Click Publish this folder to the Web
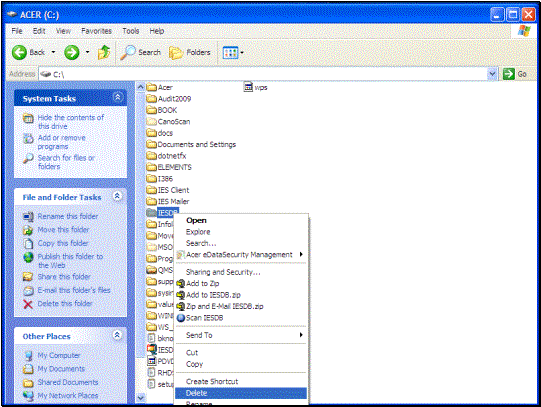 [70, 261]
